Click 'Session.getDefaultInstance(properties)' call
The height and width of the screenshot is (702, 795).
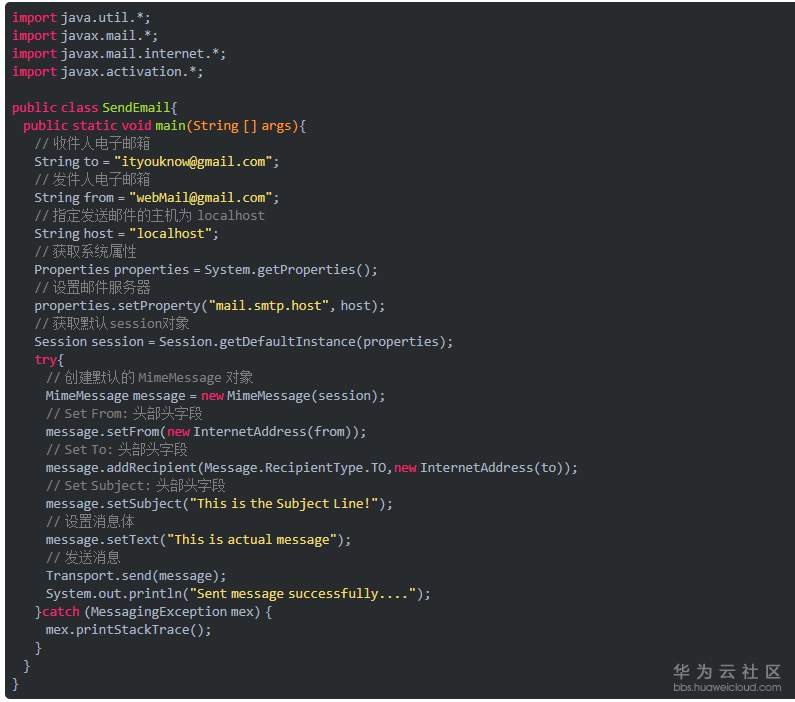click(x=302, y=342)
